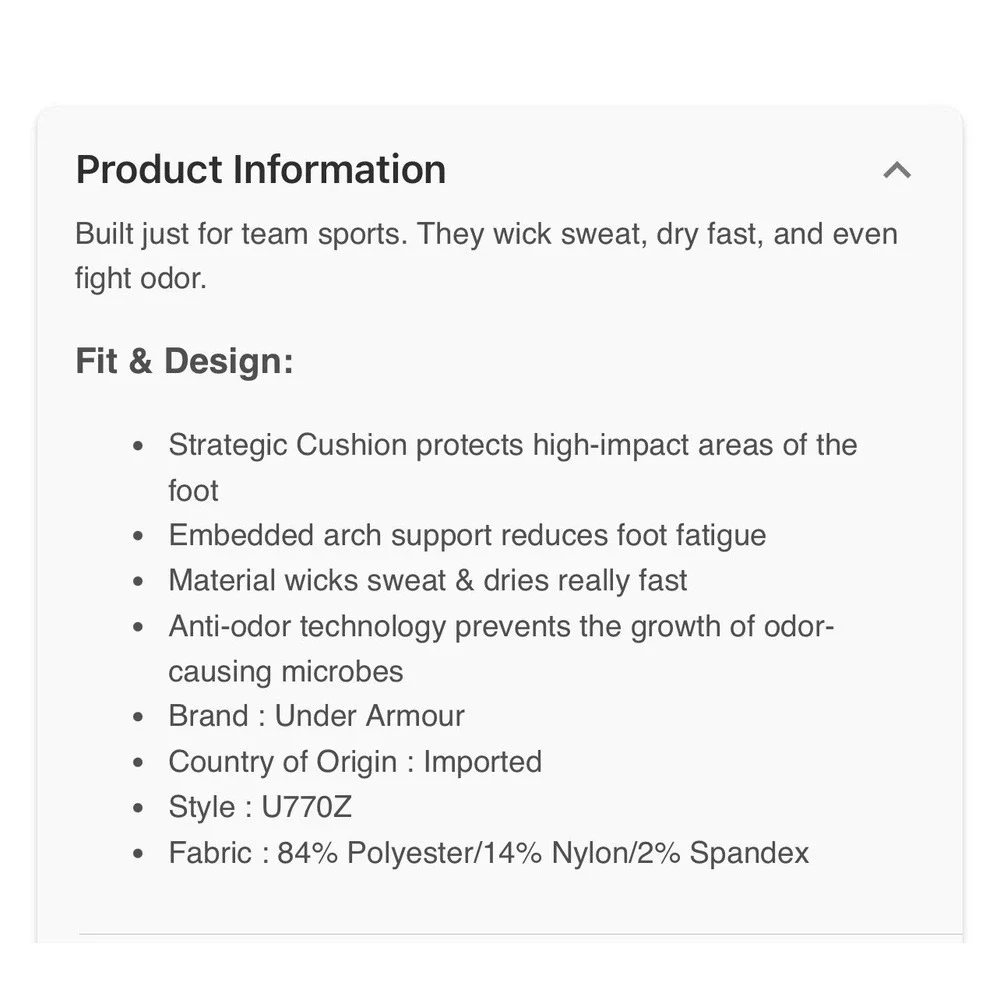Select the Strategic Cushion bullet text
The image size is (1000, 1000).
513,467
